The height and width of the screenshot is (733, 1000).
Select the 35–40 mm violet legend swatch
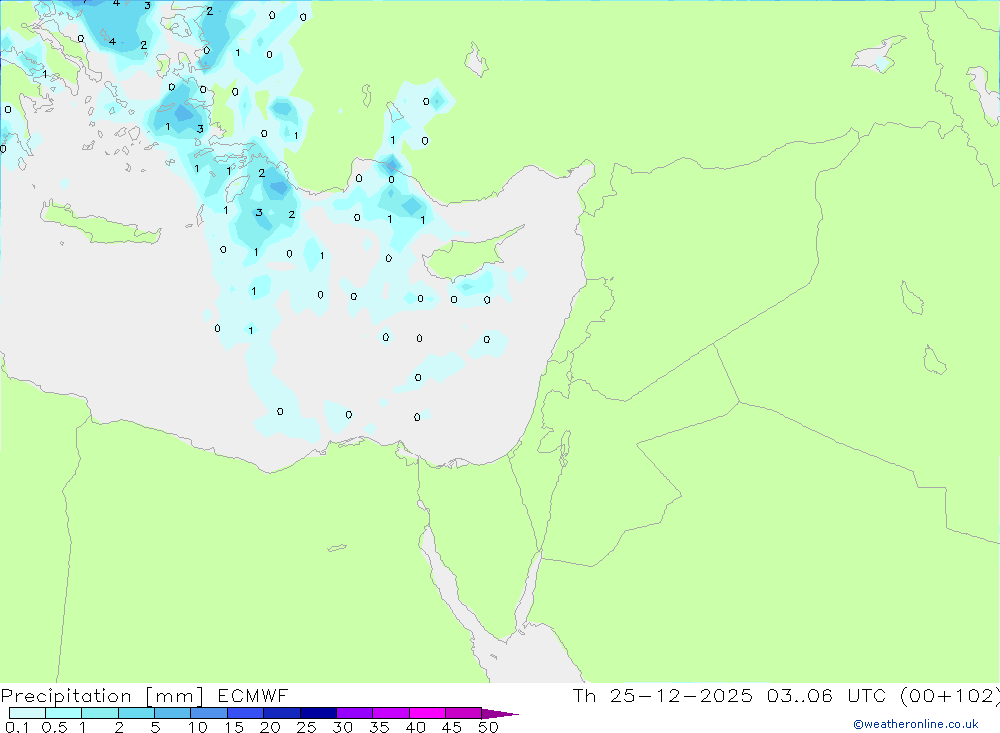click(391, 713)
